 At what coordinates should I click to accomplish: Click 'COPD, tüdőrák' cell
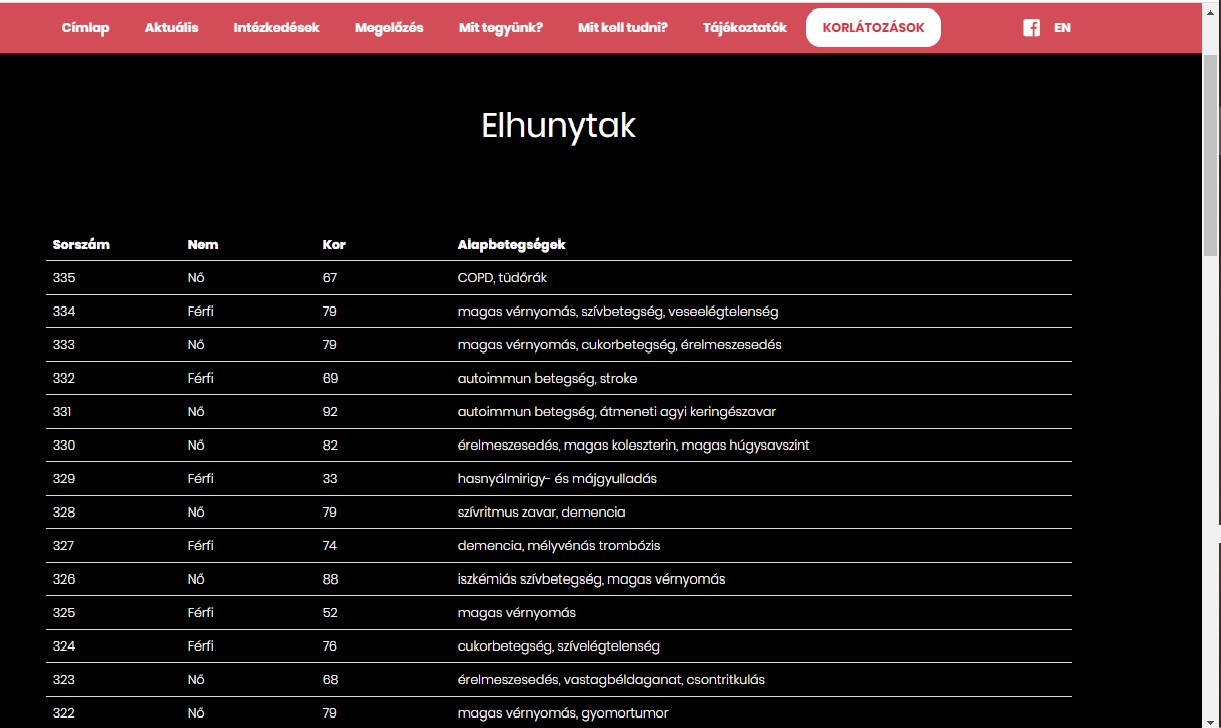coord(502,278)
